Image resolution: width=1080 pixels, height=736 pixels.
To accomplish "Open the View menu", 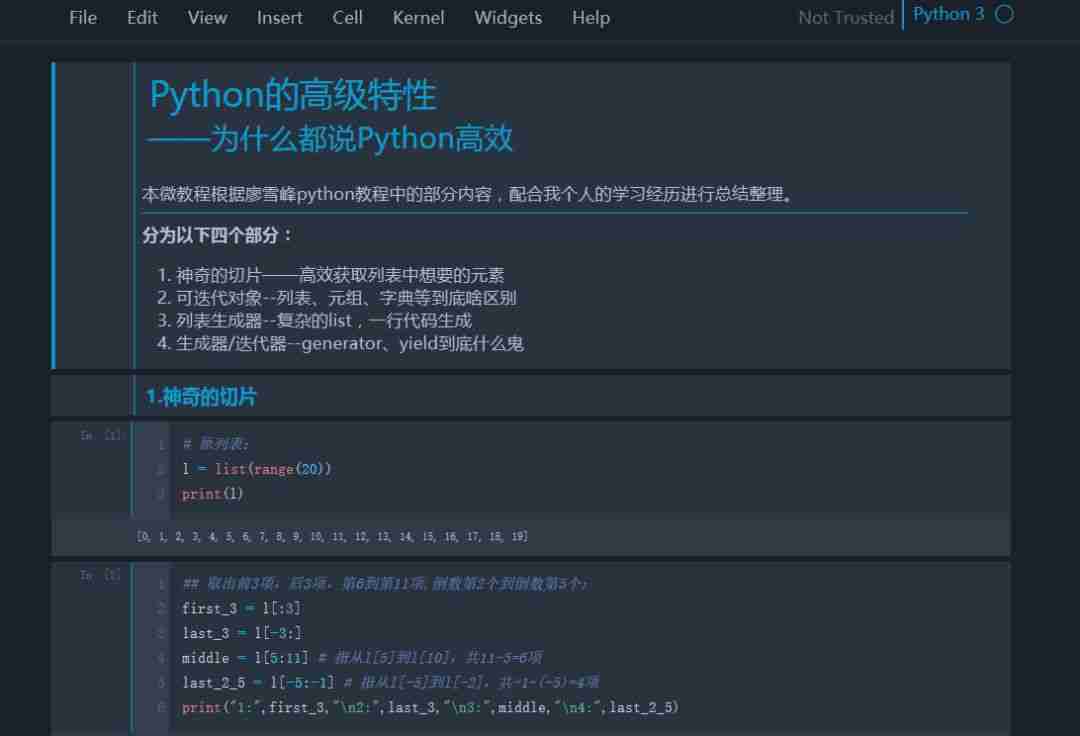I will pyautogui.click(x=207, y=18).
